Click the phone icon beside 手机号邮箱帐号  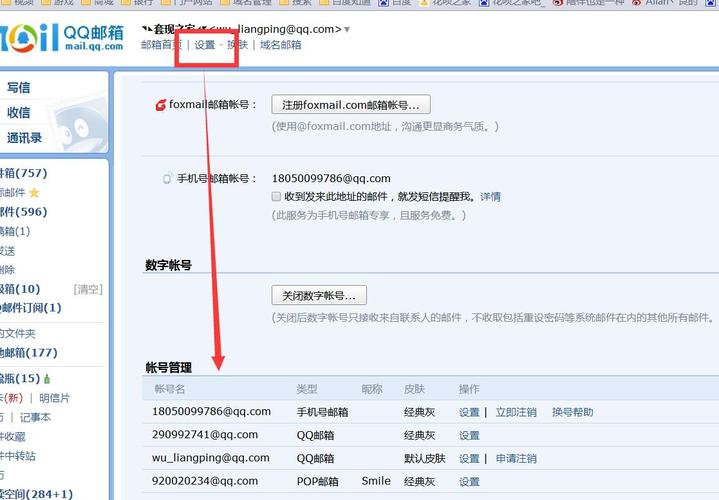pos(167,179)
